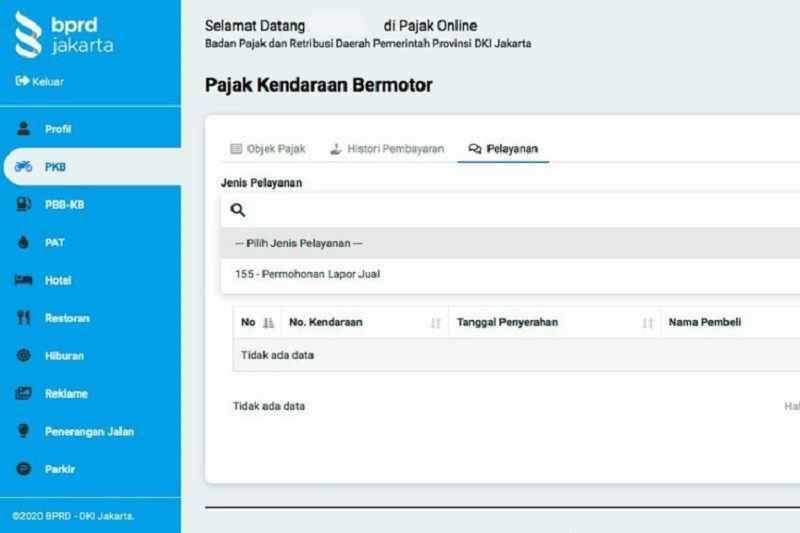The image size is (800, 533).
Task: Click '©2020 BPRD - DKI Jakarta.' footer text
Action: (x=73, y=516)
